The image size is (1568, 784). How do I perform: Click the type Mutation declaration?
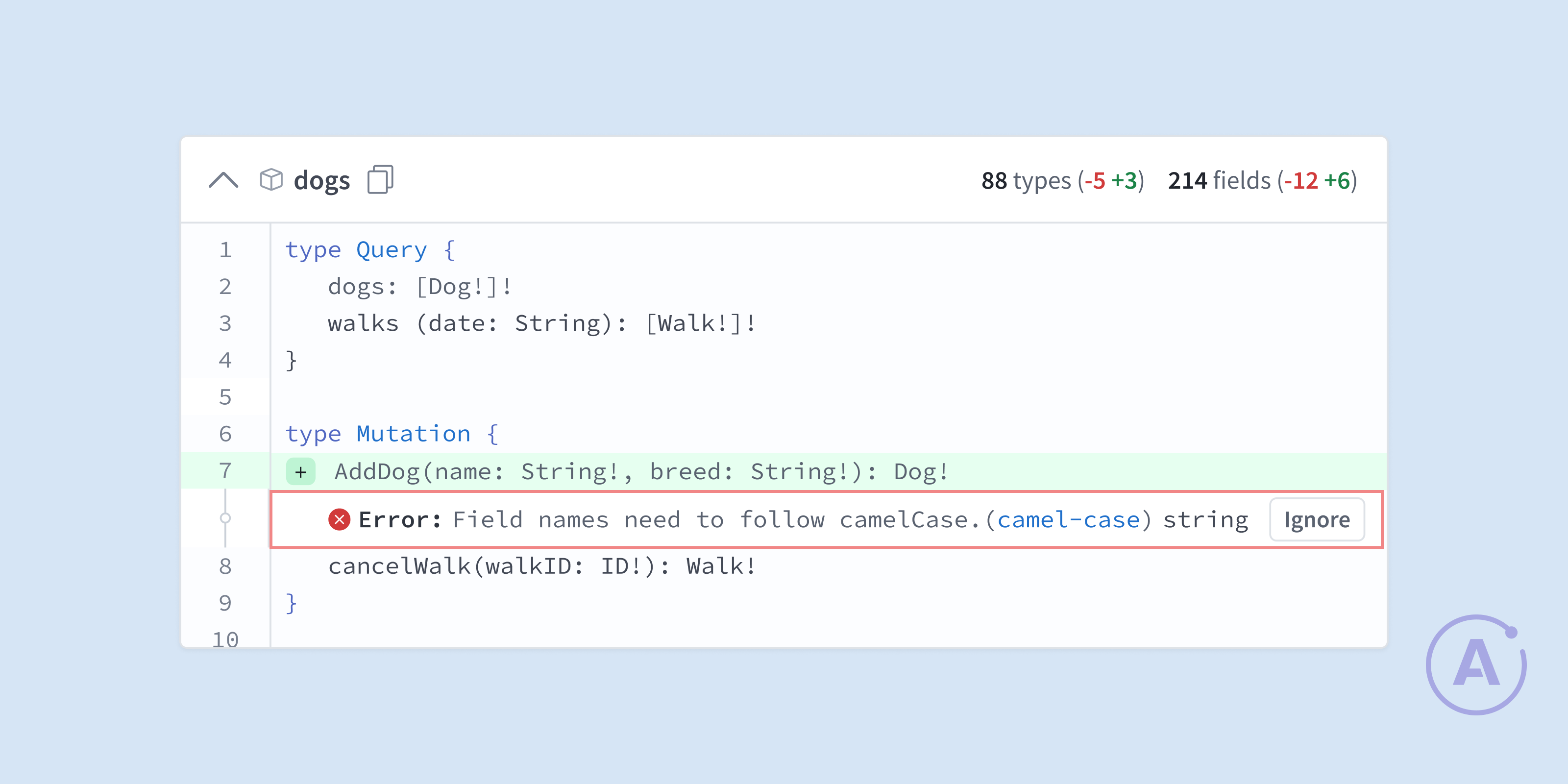(x=392, y=434)
